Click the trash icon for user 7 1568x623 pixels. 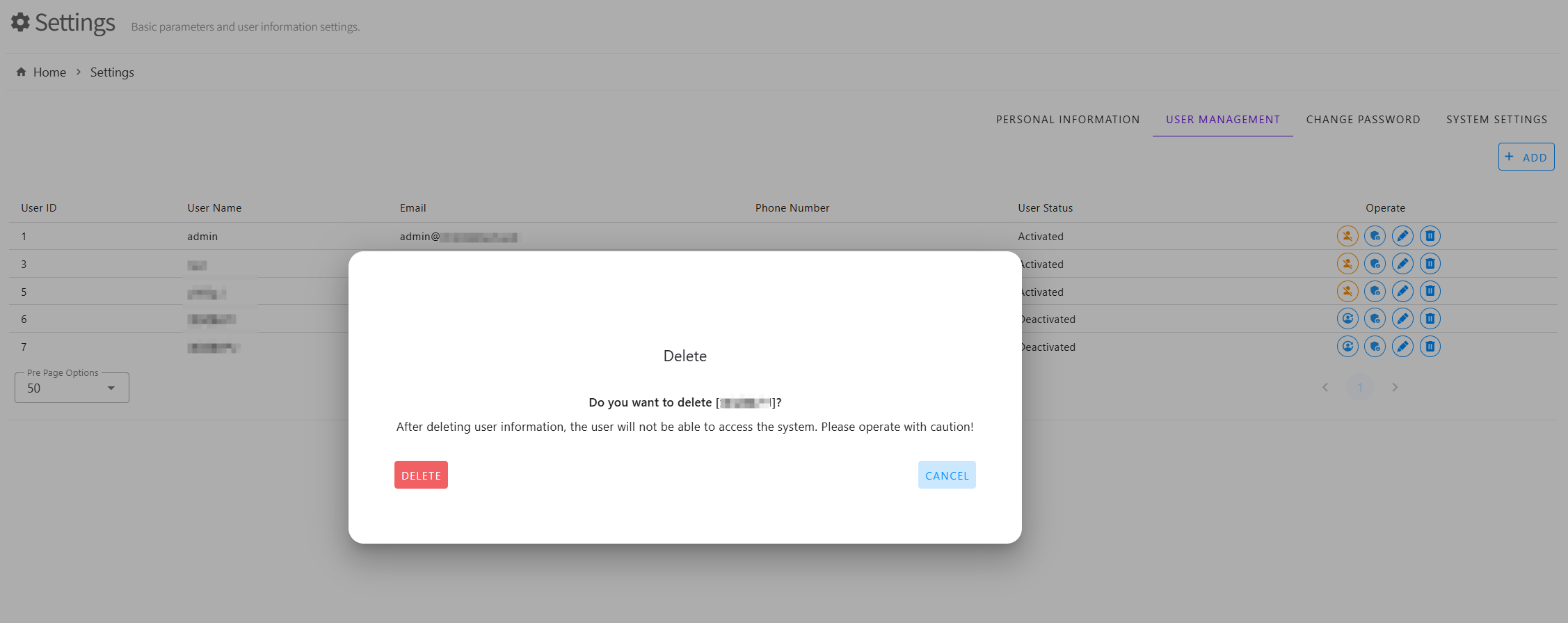pos(1430,347)
